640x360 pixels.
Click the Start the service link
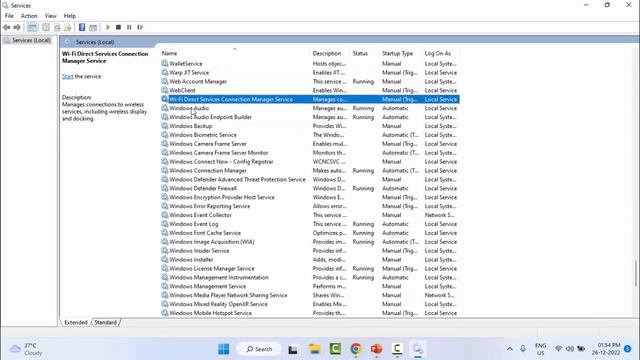click(x=67, y=76)
